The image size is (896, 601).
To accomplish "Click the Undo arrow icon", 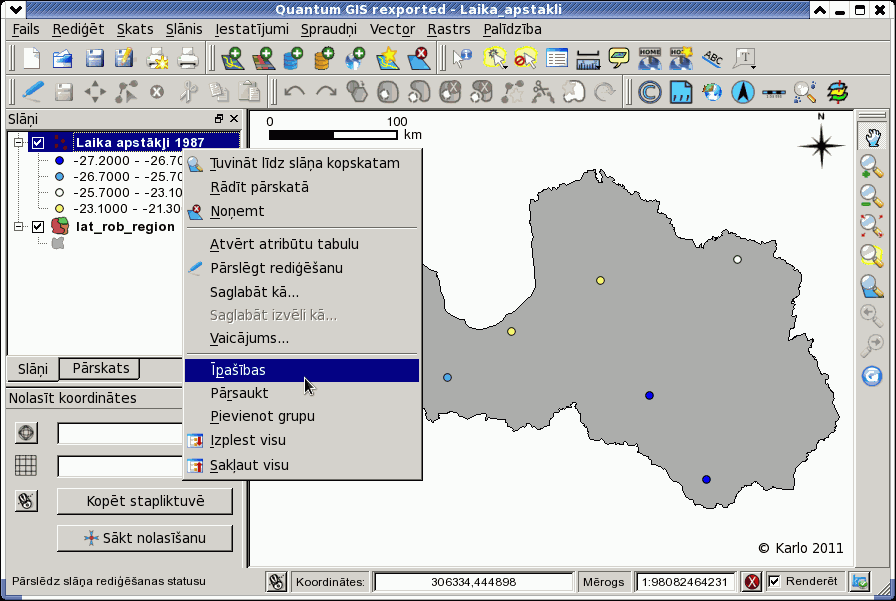I will click(x=294, y=91).
